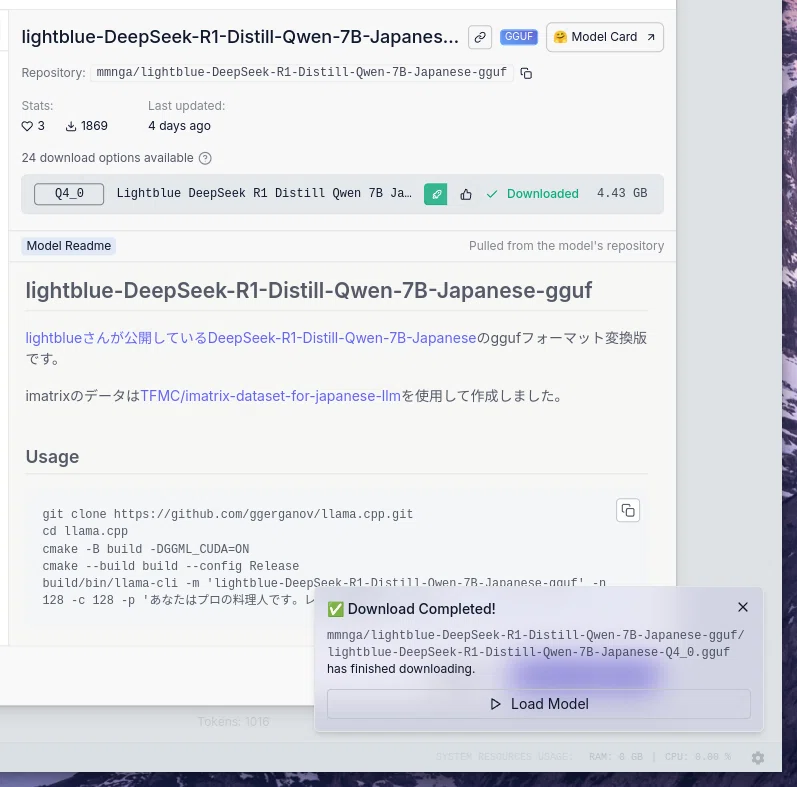This screenshot has width=797, height=787.
Task: Click the RAM usage status entry
Action: click(616, 757)
